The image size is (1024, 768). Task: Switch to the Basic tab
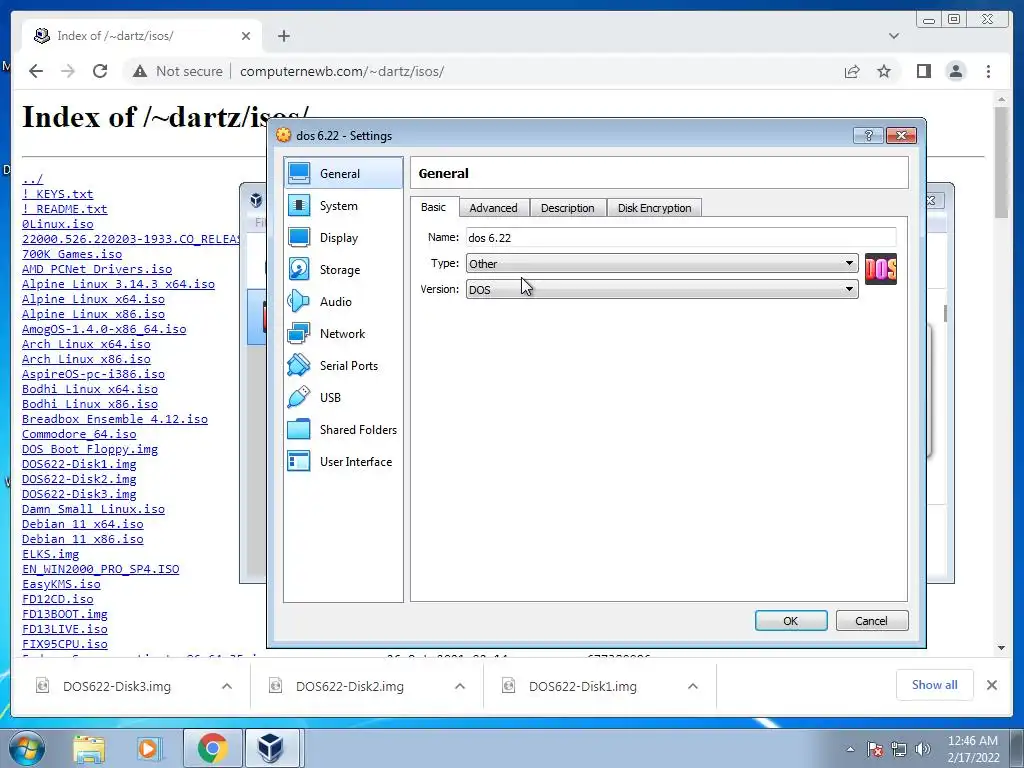tap(434, 207)
